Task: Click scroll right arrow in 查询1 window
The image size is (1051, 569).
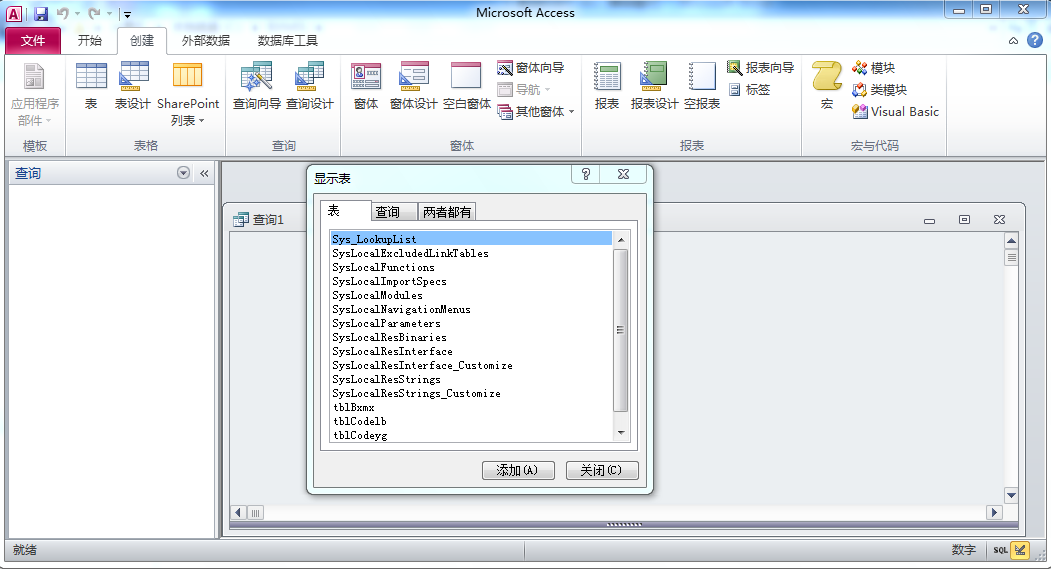Action: click(x=995, y=512)
